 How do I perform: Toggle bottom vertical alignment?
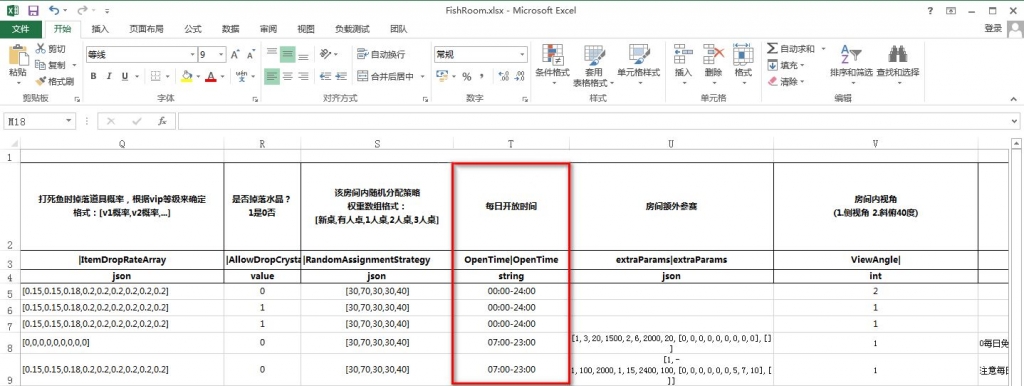click(x=303, y=54)
